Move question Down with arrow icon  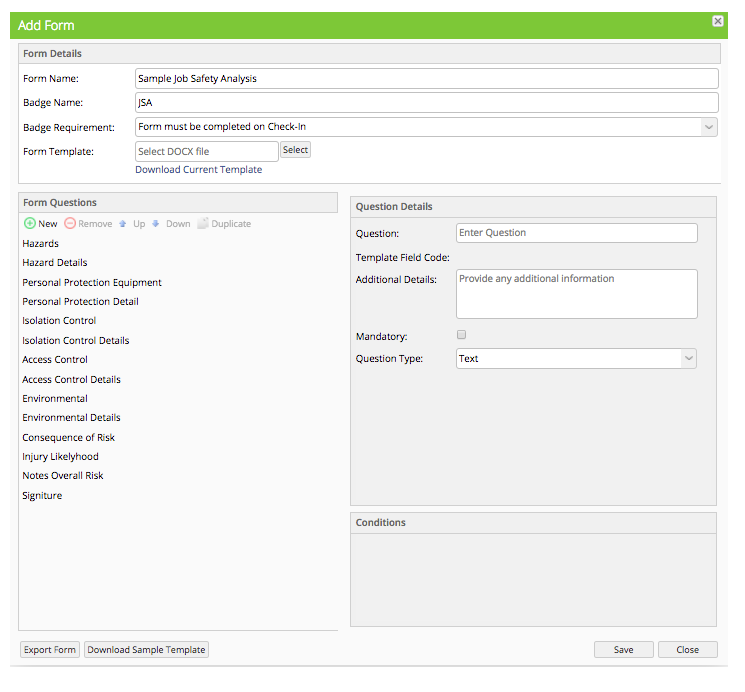(155, 223)
